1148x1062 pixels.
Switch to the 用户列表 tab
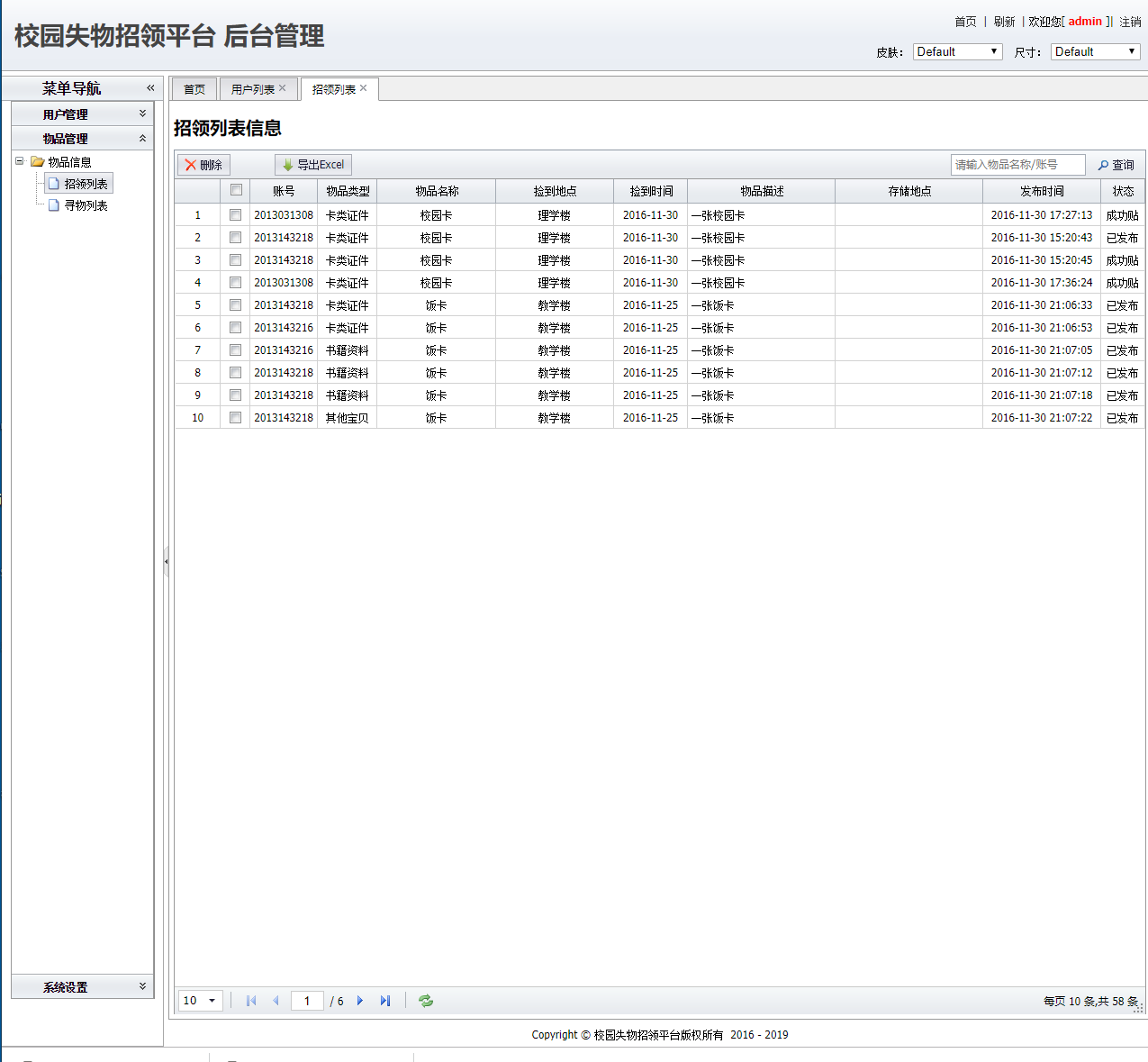[x=252, y=89]
